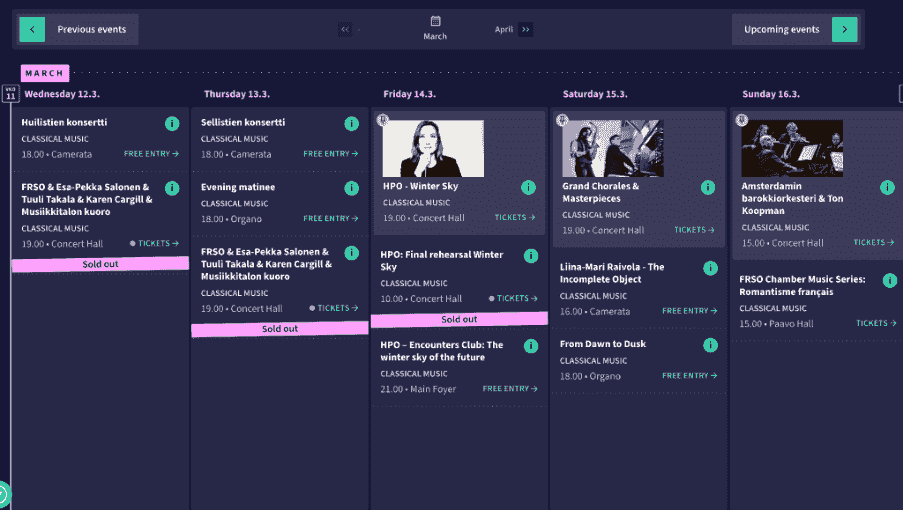Image resolution: width=904 pixels, height=510 pixels.
Task: Open week 11 calendar marker
Action: (10, 93)
